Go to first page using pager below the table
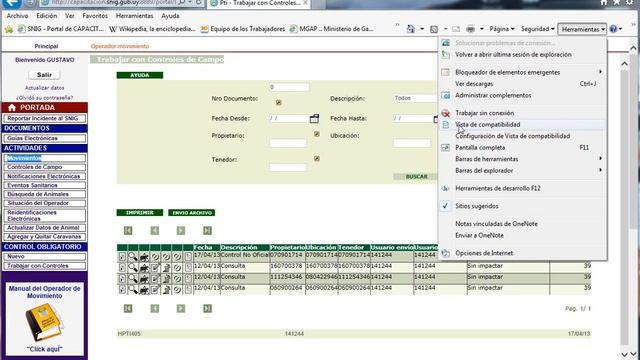640x360 pixels. tap(128, 308)
